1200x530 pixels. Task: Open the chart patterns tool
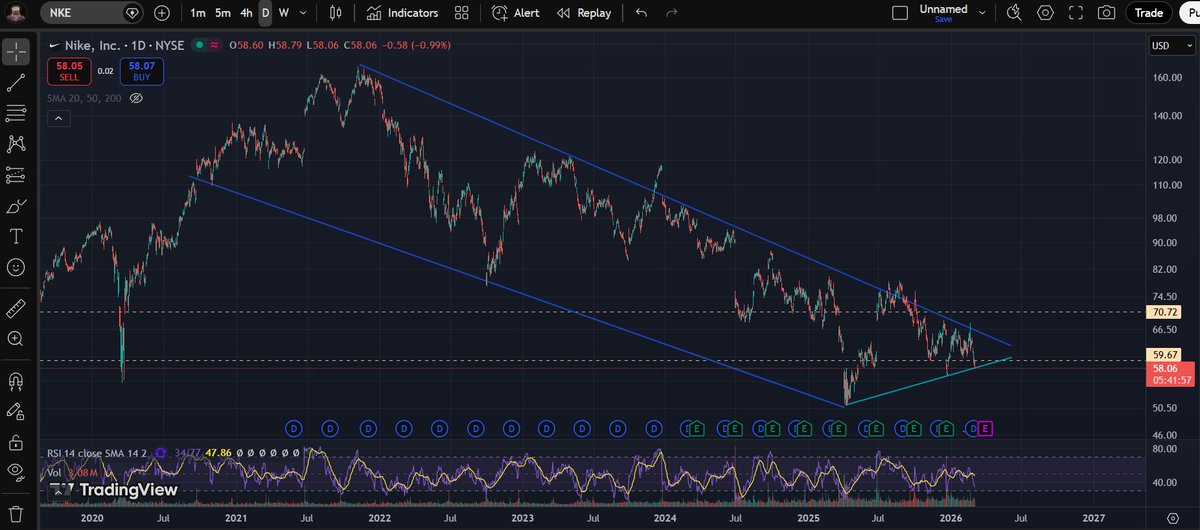click(16, 144)
